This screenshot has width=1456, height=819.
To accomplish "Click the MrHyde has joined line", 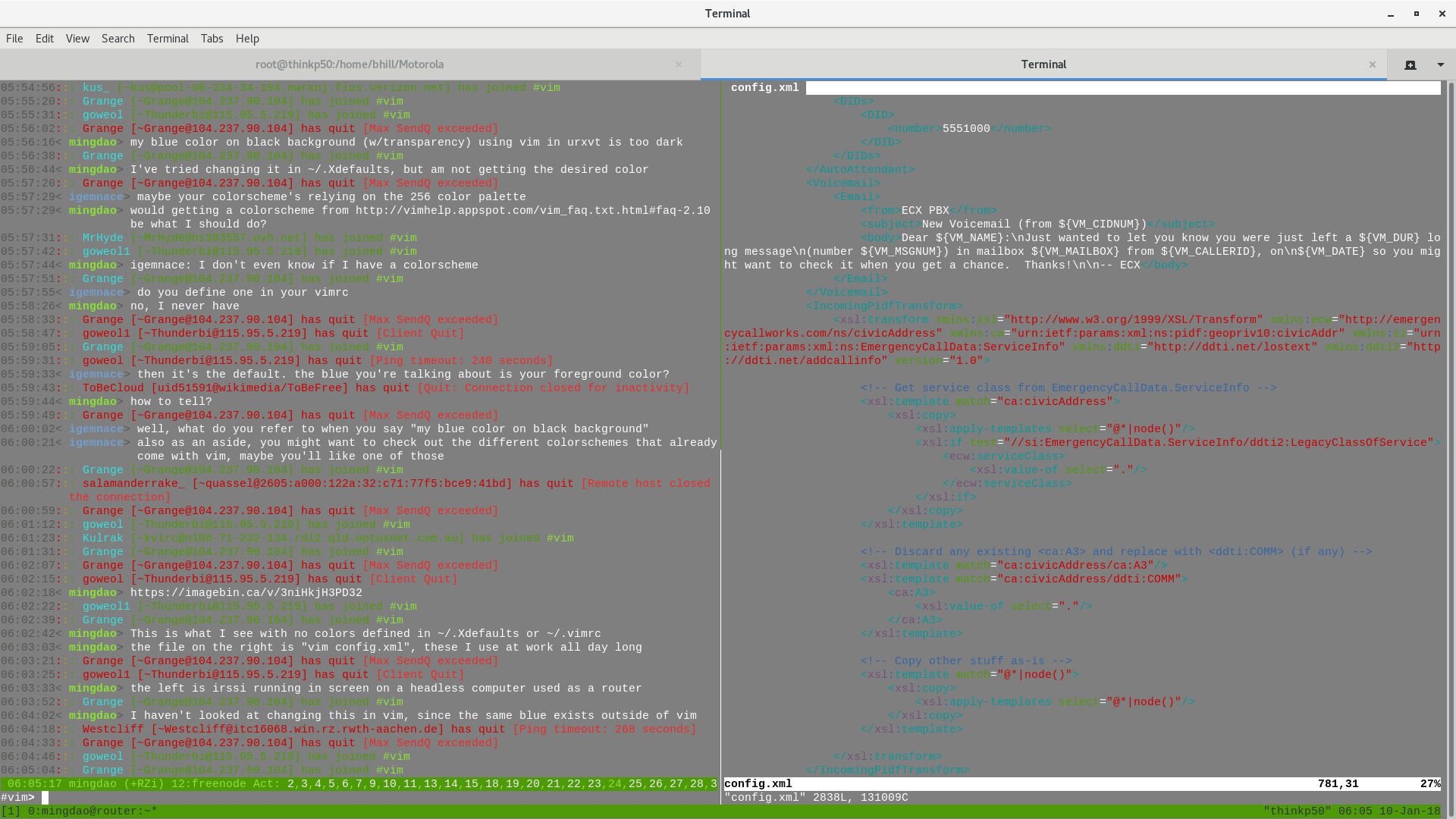I will [x=209, y=238].
